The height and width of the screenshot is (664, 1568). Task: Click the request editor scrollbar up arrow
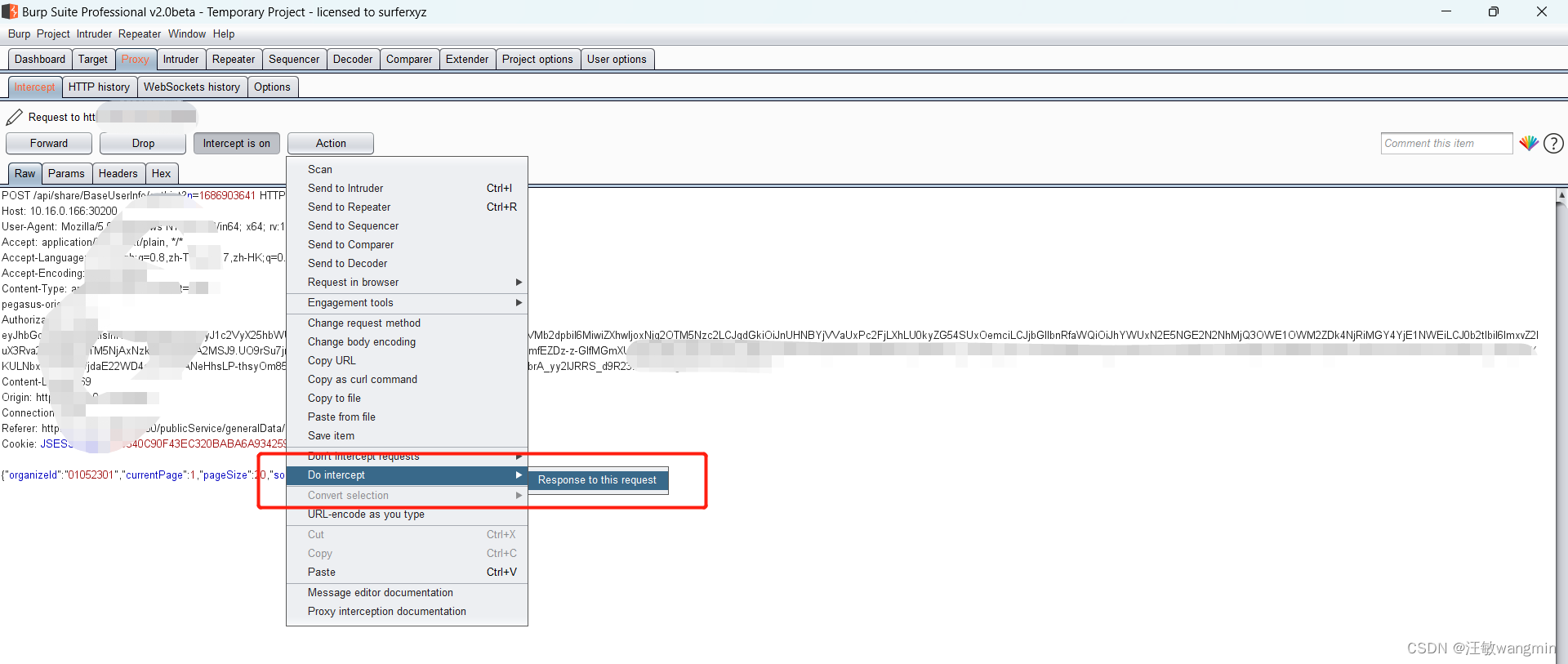click(1561, 196)
